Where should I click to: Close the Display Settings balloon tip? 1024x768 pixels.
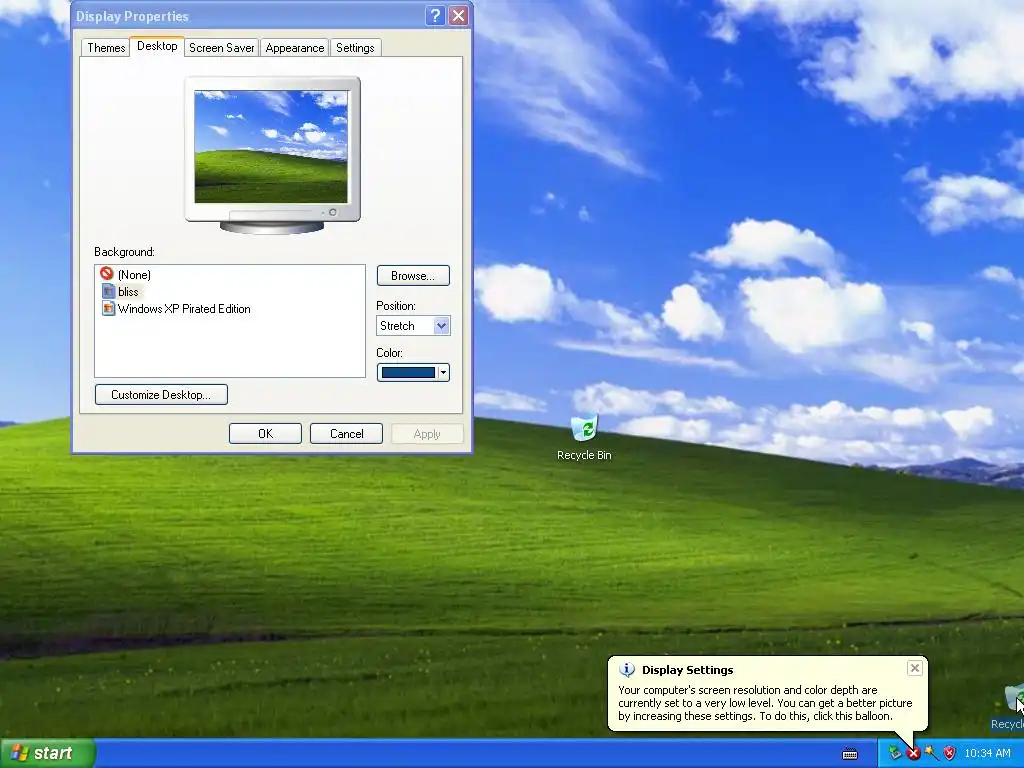914,668
